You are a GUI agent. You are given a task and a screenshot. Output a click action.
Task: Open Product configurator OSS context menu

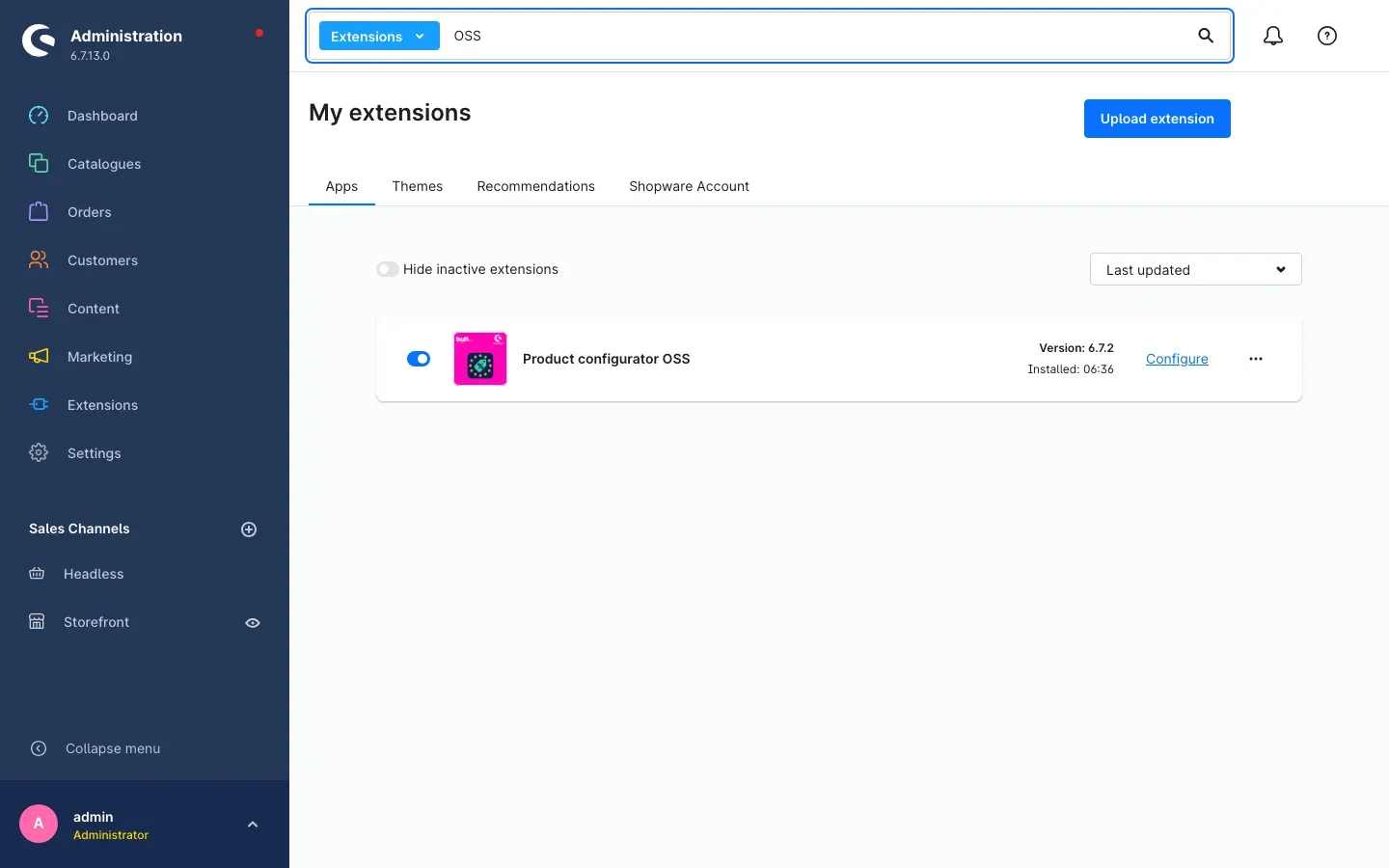point(1256,359)
